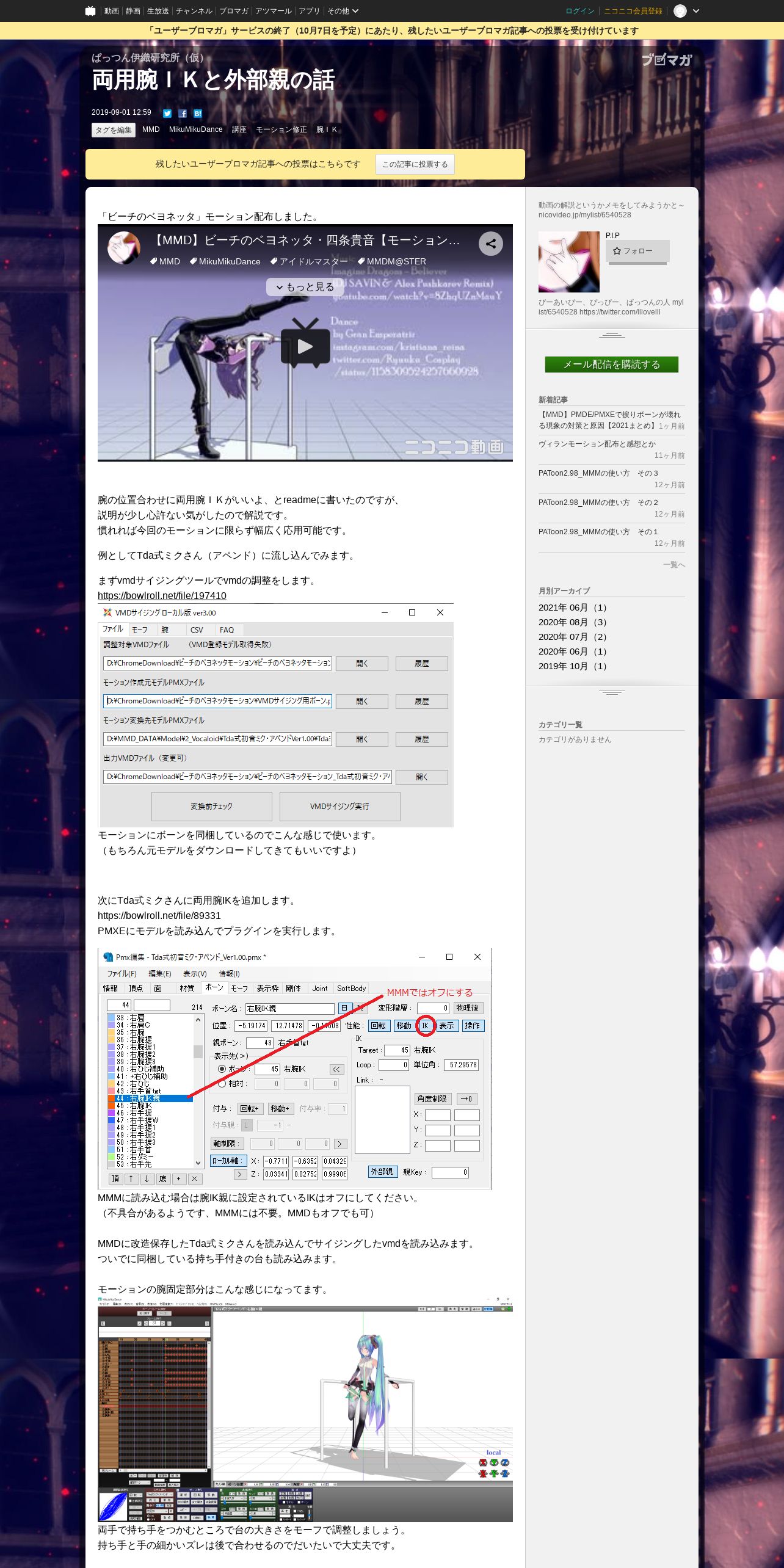Click the カテゴリがありません text

(575, 739)
